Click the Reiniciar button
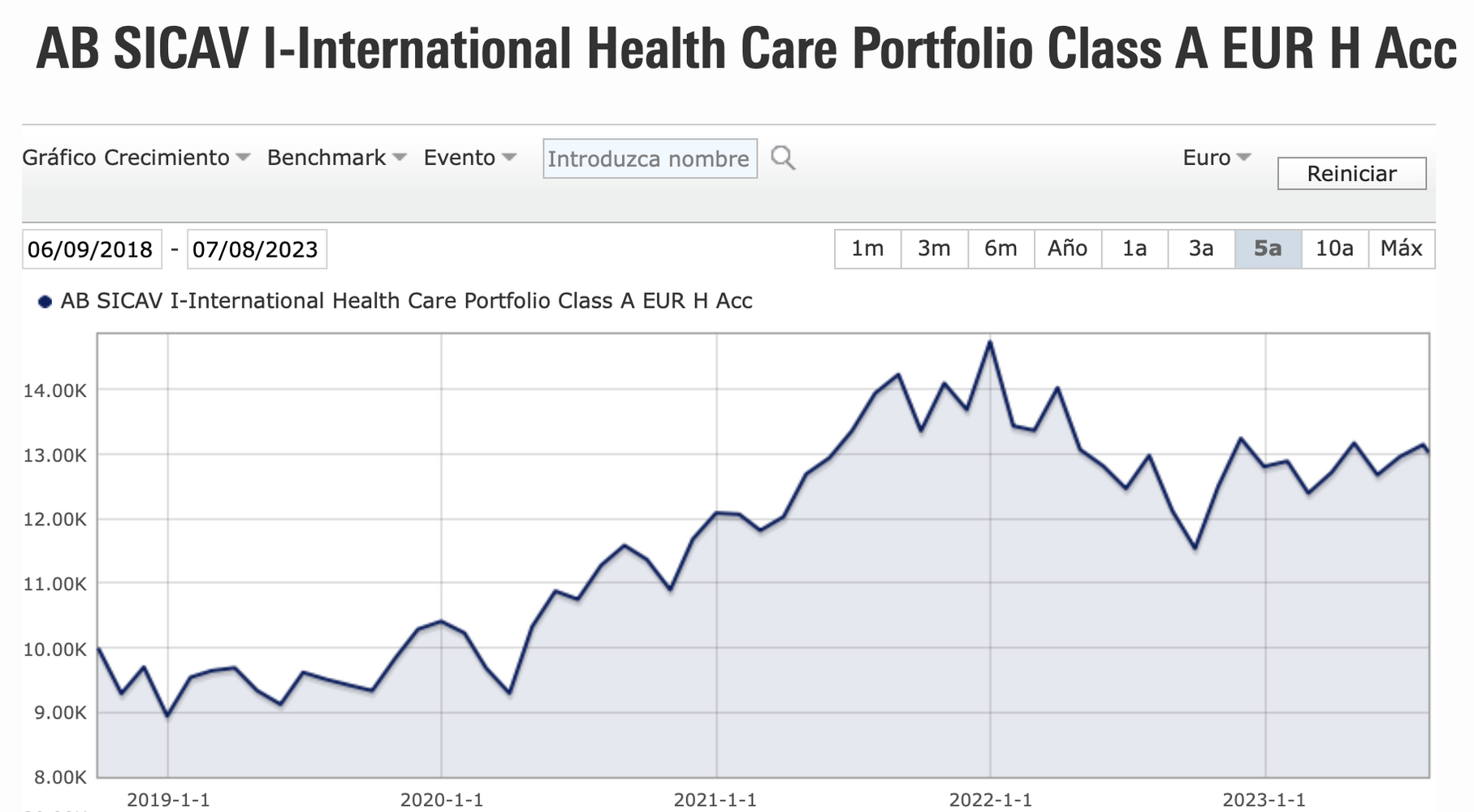The width and height of the screenshot is (1474, 812). (1351, 174)
